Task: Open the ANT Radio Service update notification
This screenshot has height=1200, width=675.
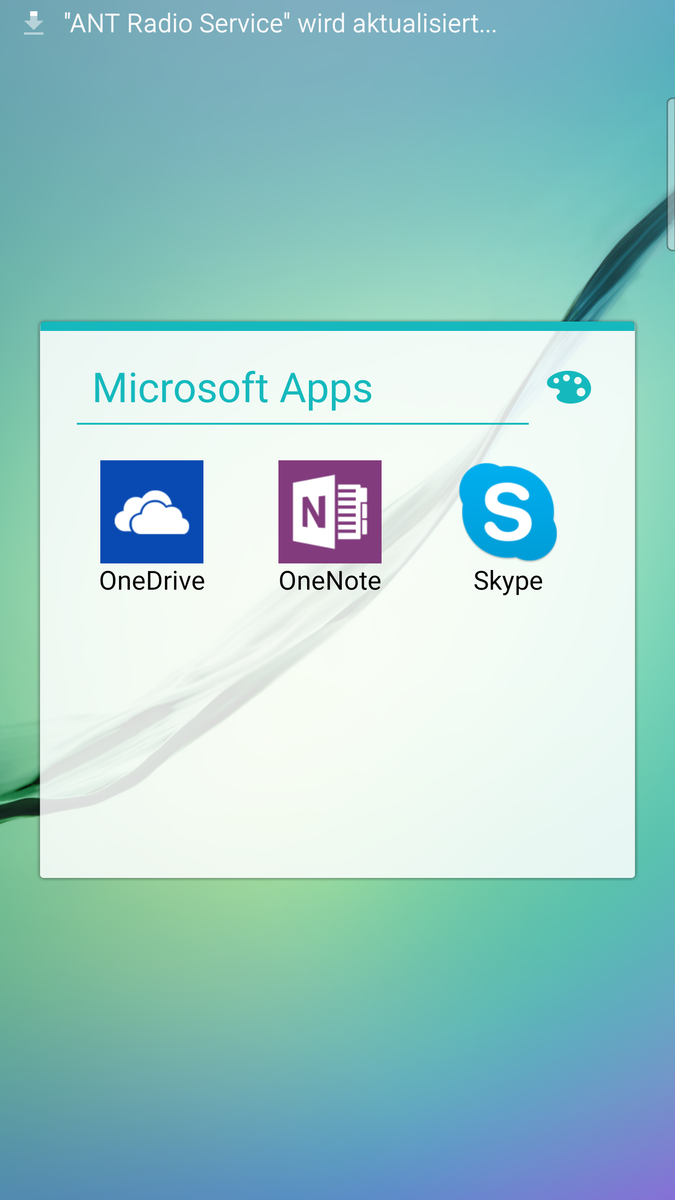Action: point(280,24)
